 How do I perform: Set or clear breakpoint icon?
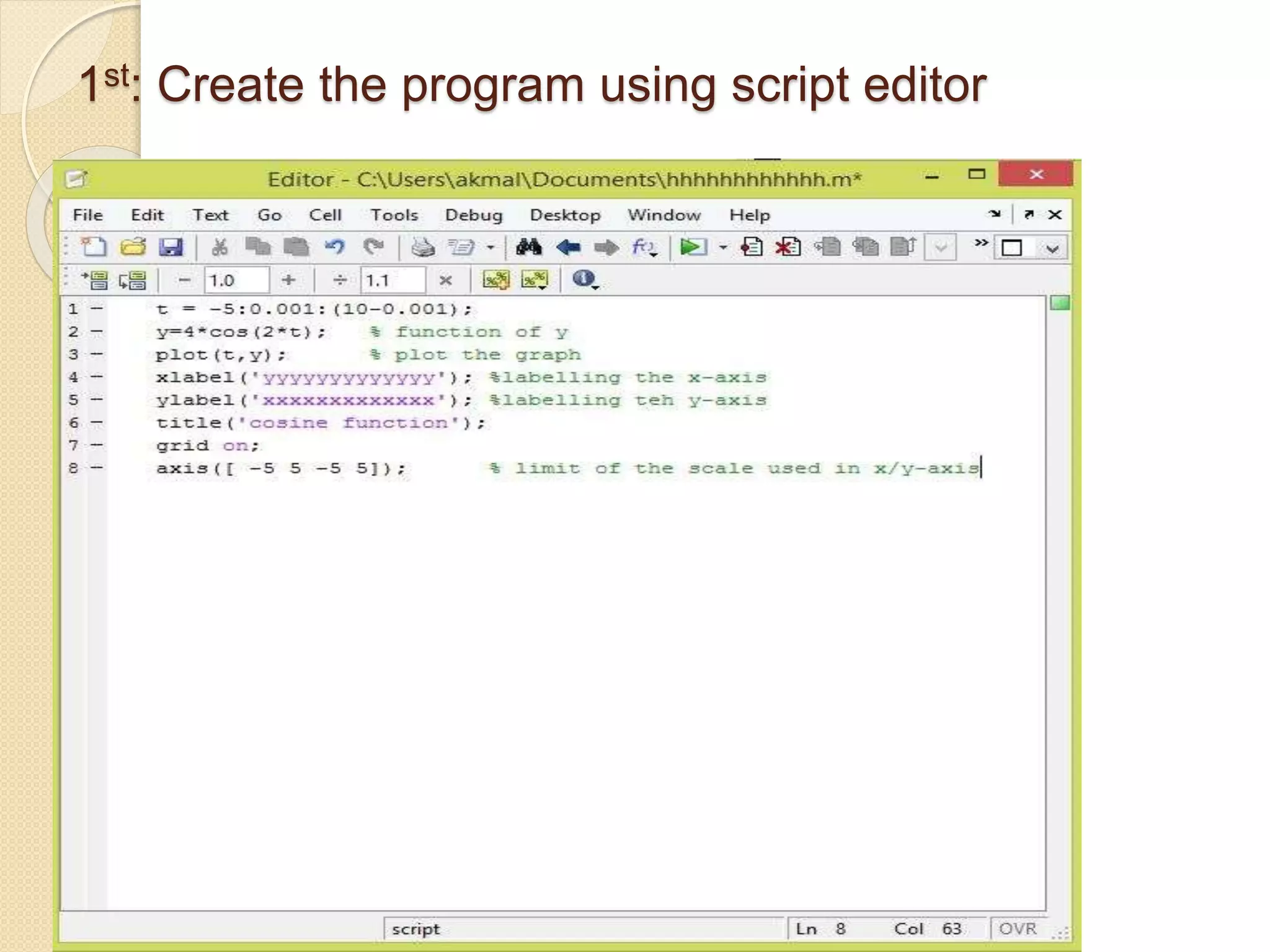click(752, 247)
